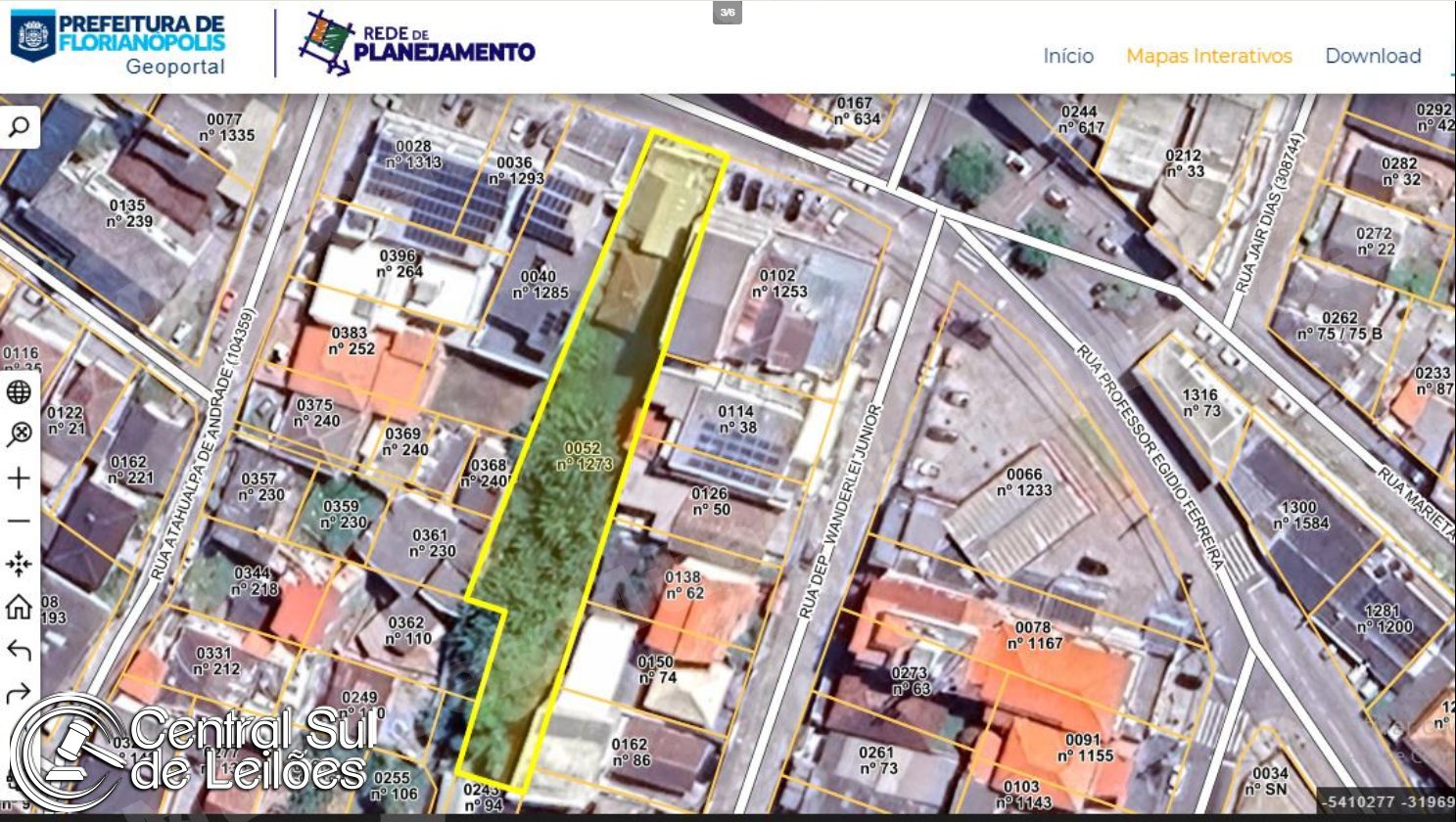Click parcel 0078 nº 1167

(1033, 635)
